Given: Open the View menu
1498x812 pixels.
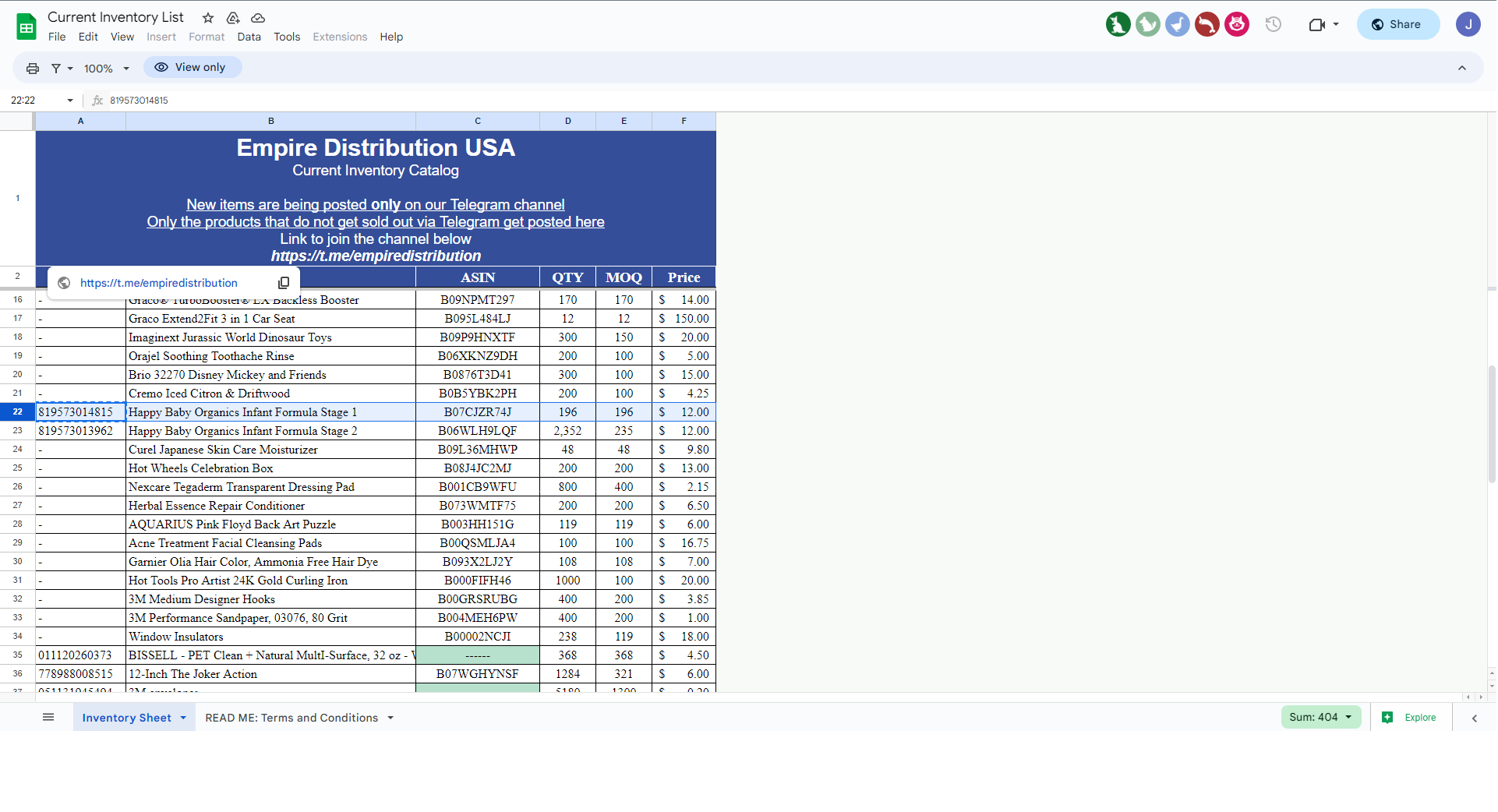Looking at the screenshot, I should (122, 37).
